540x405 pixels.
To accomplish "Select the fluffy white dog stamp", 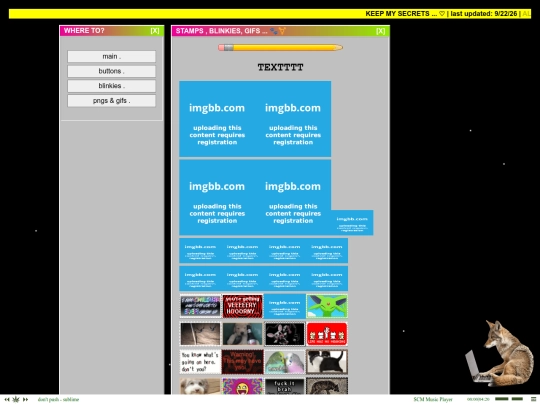I will tap(200, 386).
